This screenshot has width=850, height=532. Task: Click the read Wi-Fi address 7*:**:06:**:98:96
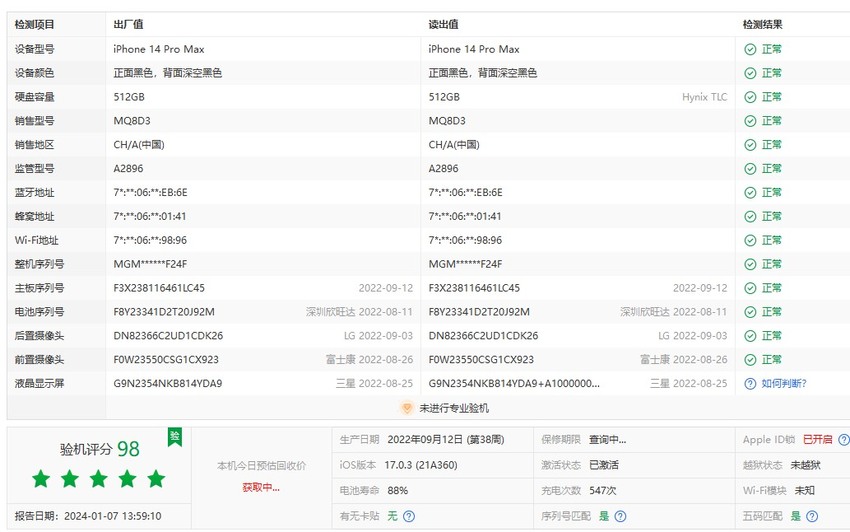[465, 240]
